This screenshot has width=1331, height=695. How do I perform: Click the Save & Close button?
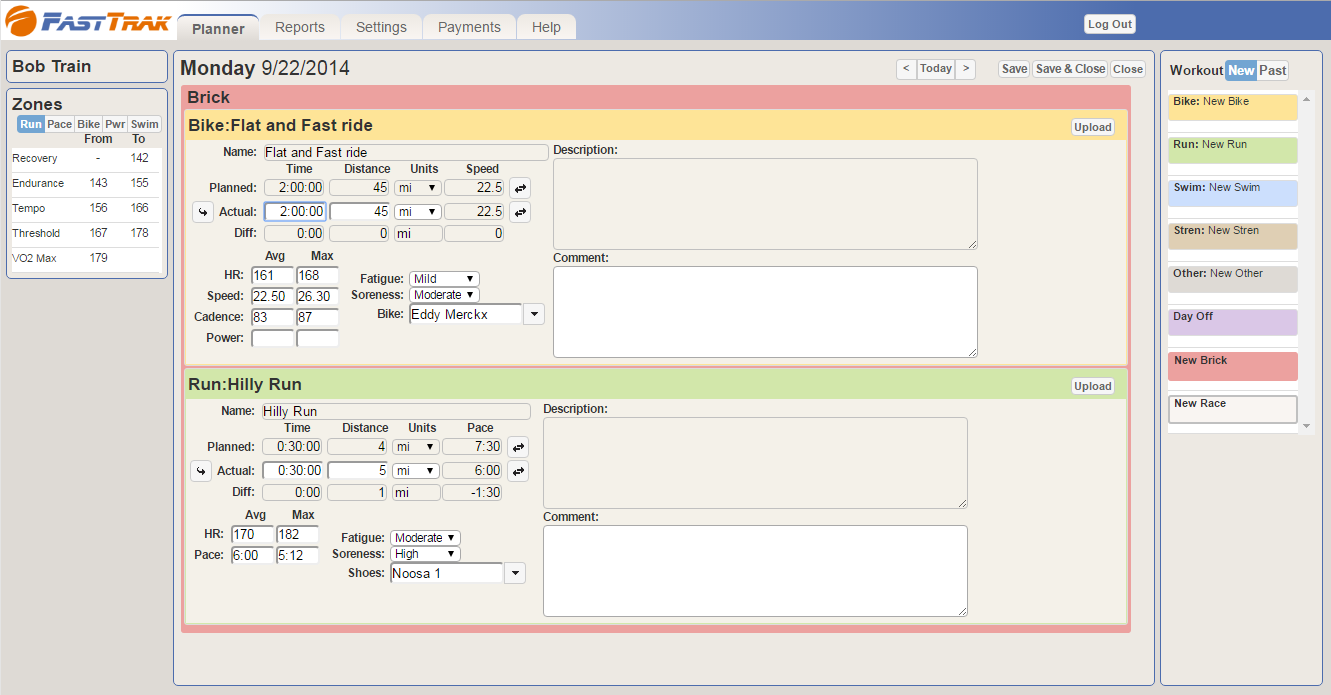pos(1069,69)
